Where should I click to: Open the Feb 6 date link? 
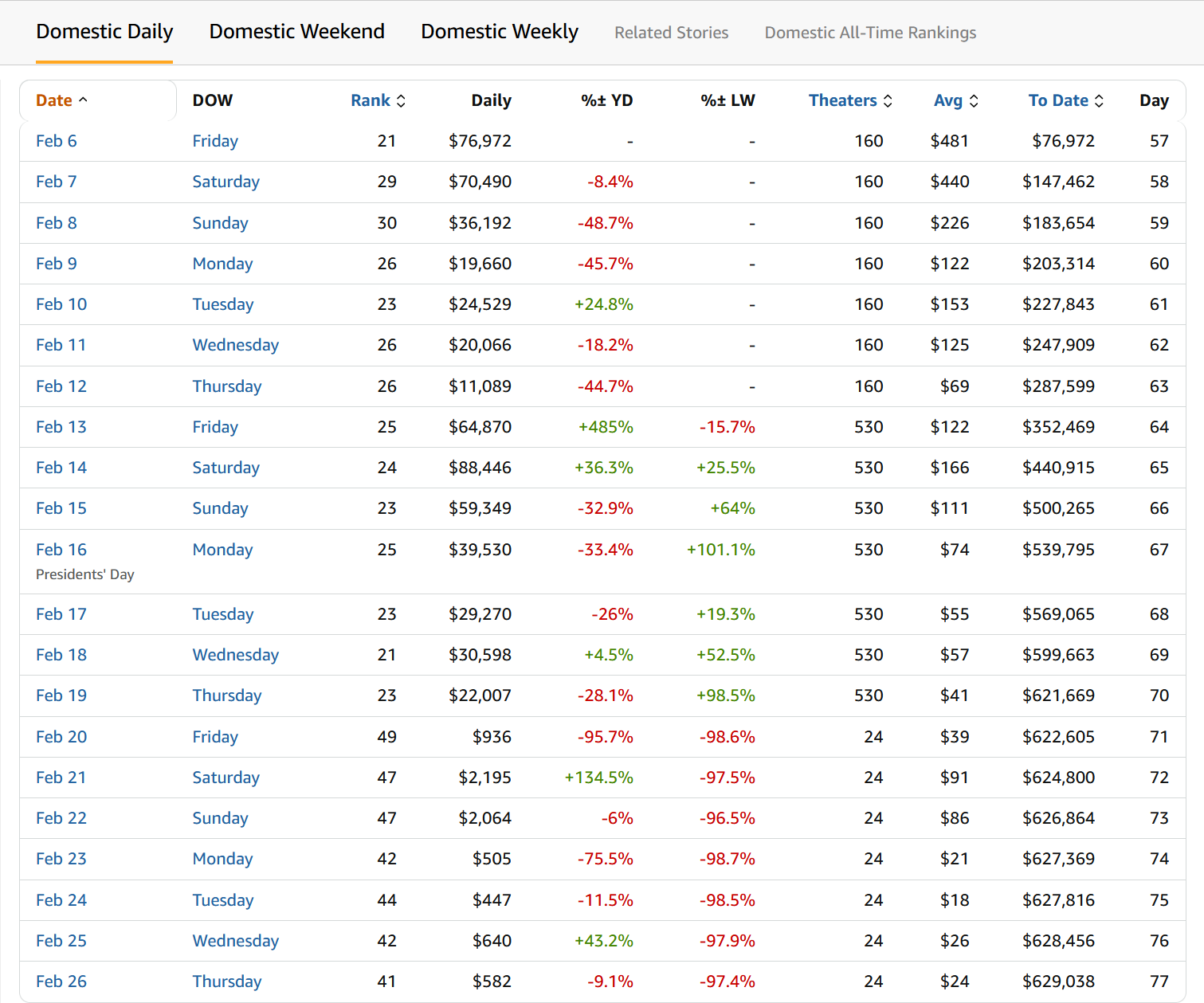coord(56,141)
